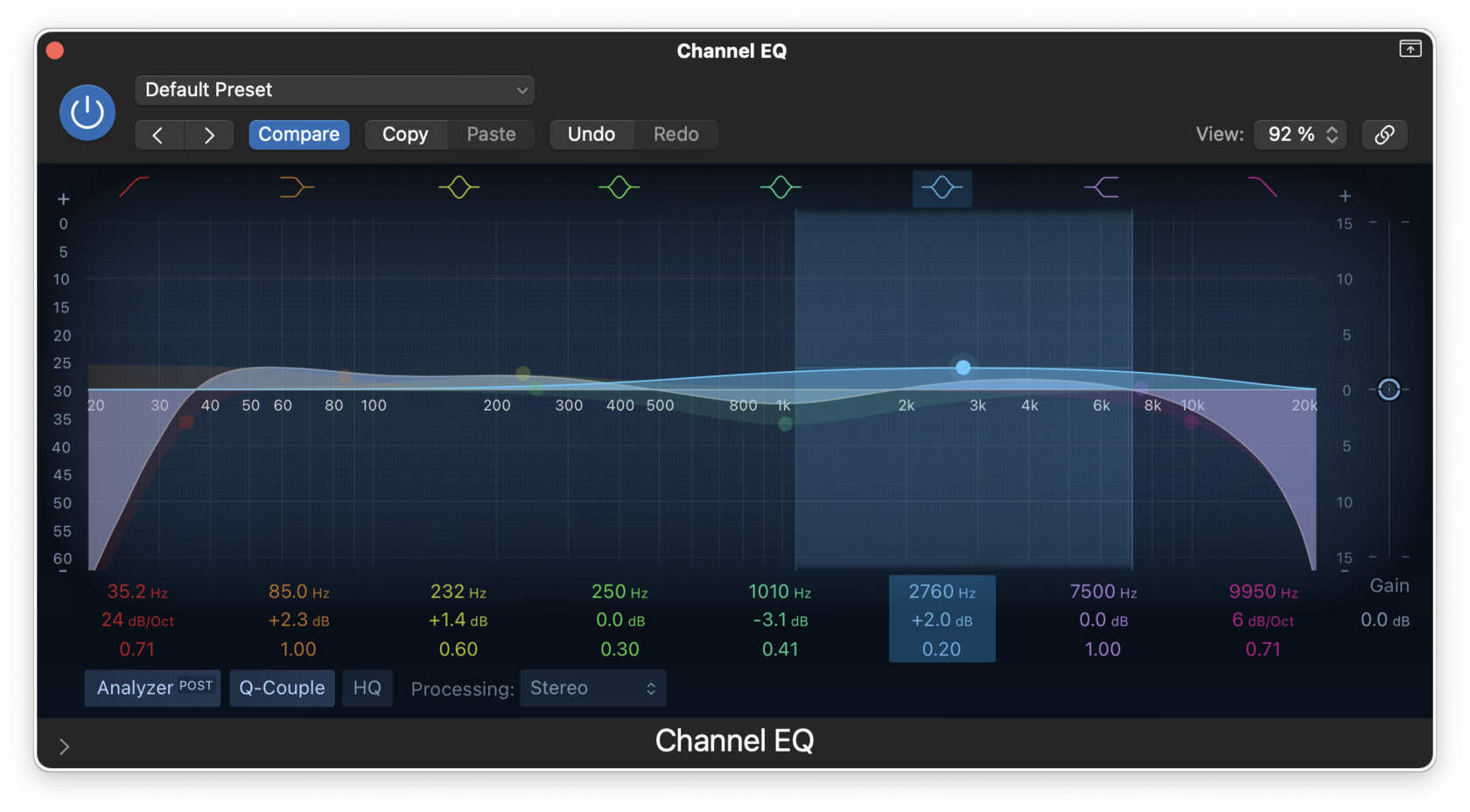The image size is (1470, 812).
Task: Select the red band 0.71 Q value
Action: 137,649
